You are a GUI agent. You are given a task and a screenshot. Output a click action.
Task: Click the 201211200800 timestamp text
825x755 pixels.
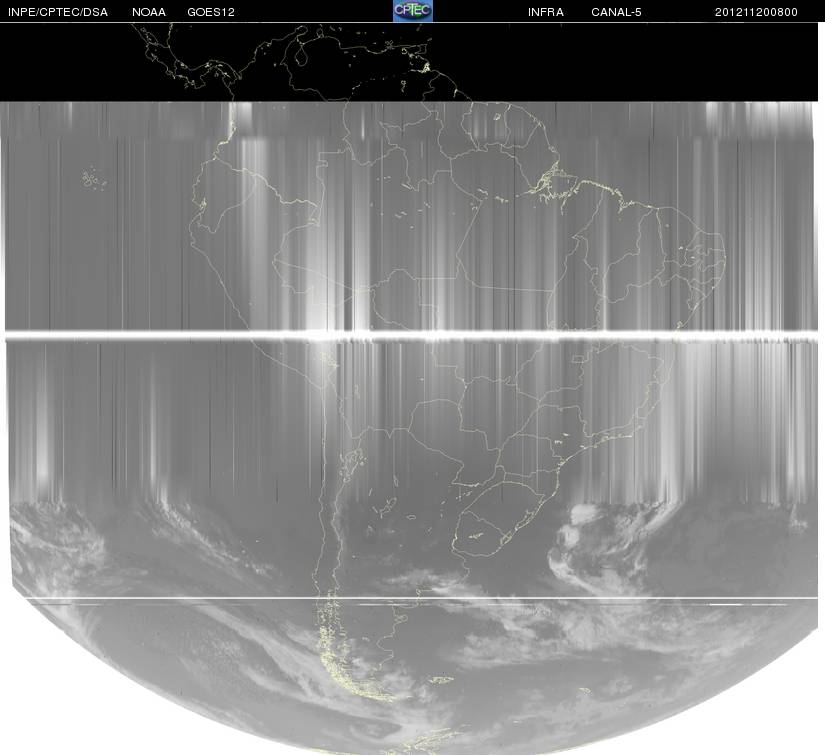(x=756, y=12)
